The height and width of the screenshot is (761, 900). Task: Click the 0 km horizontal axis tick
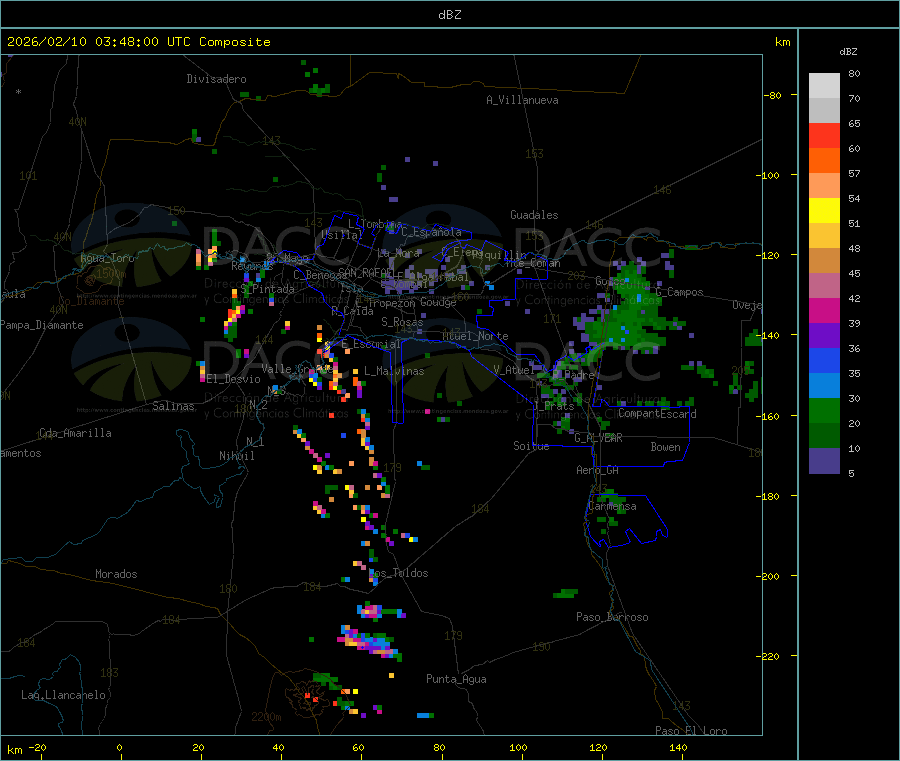[x=119, y=747]
